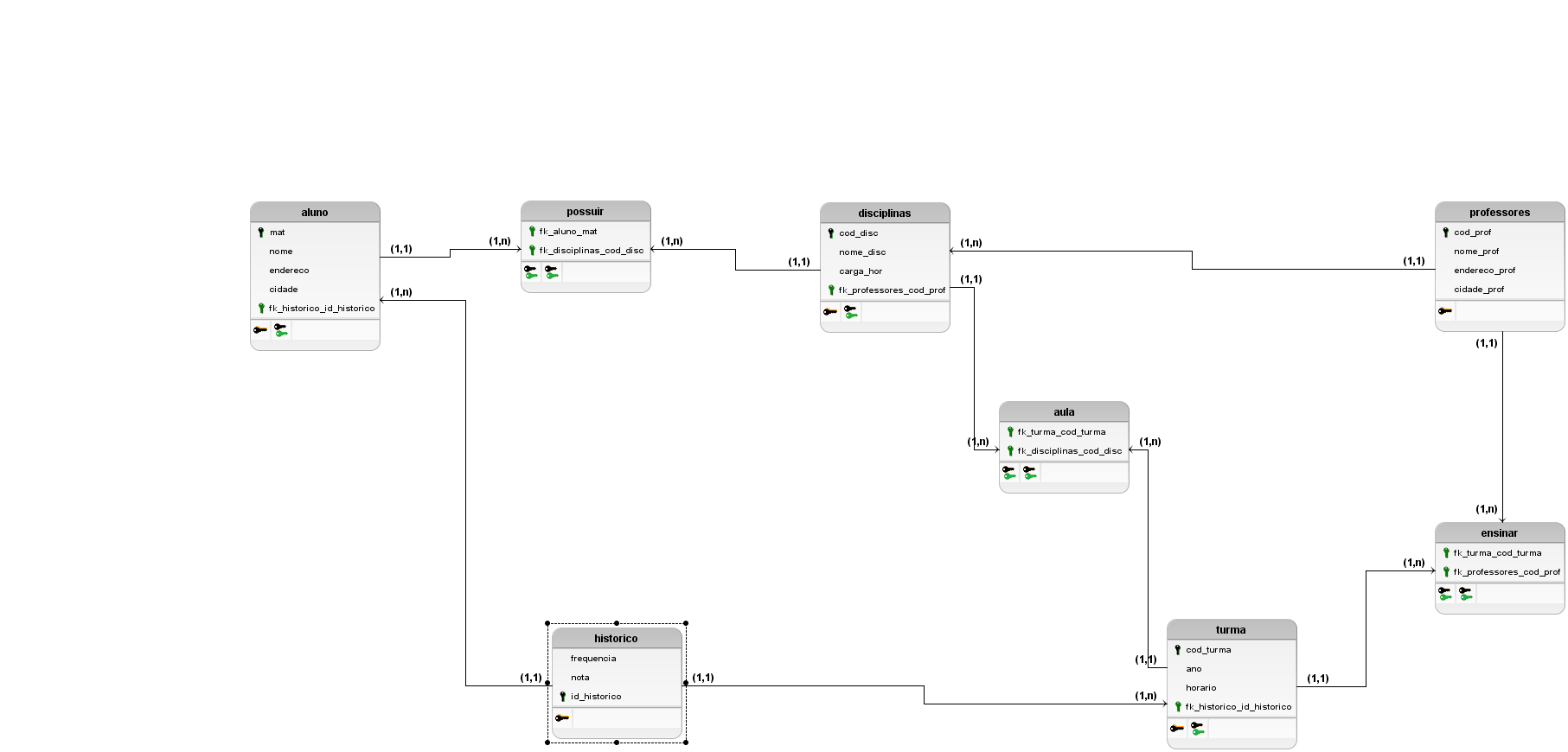1568x752 pixels.
Task: Click ensinar's fk_professores_cod_prof green key icon
Action: pos(1446,572)
